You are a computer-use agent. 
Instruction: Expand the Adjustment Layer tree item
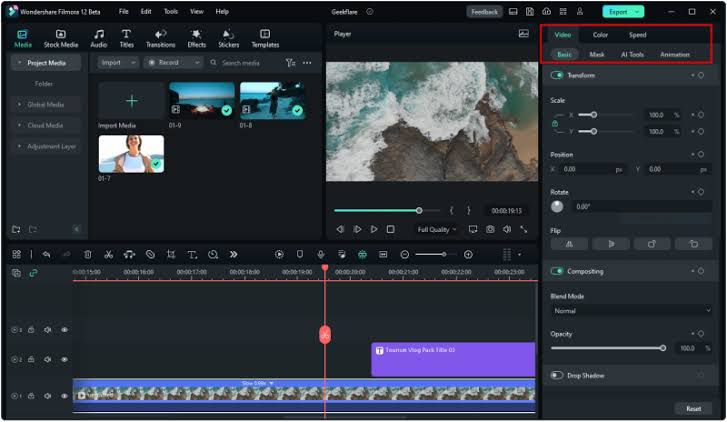[x=19, y=146]
